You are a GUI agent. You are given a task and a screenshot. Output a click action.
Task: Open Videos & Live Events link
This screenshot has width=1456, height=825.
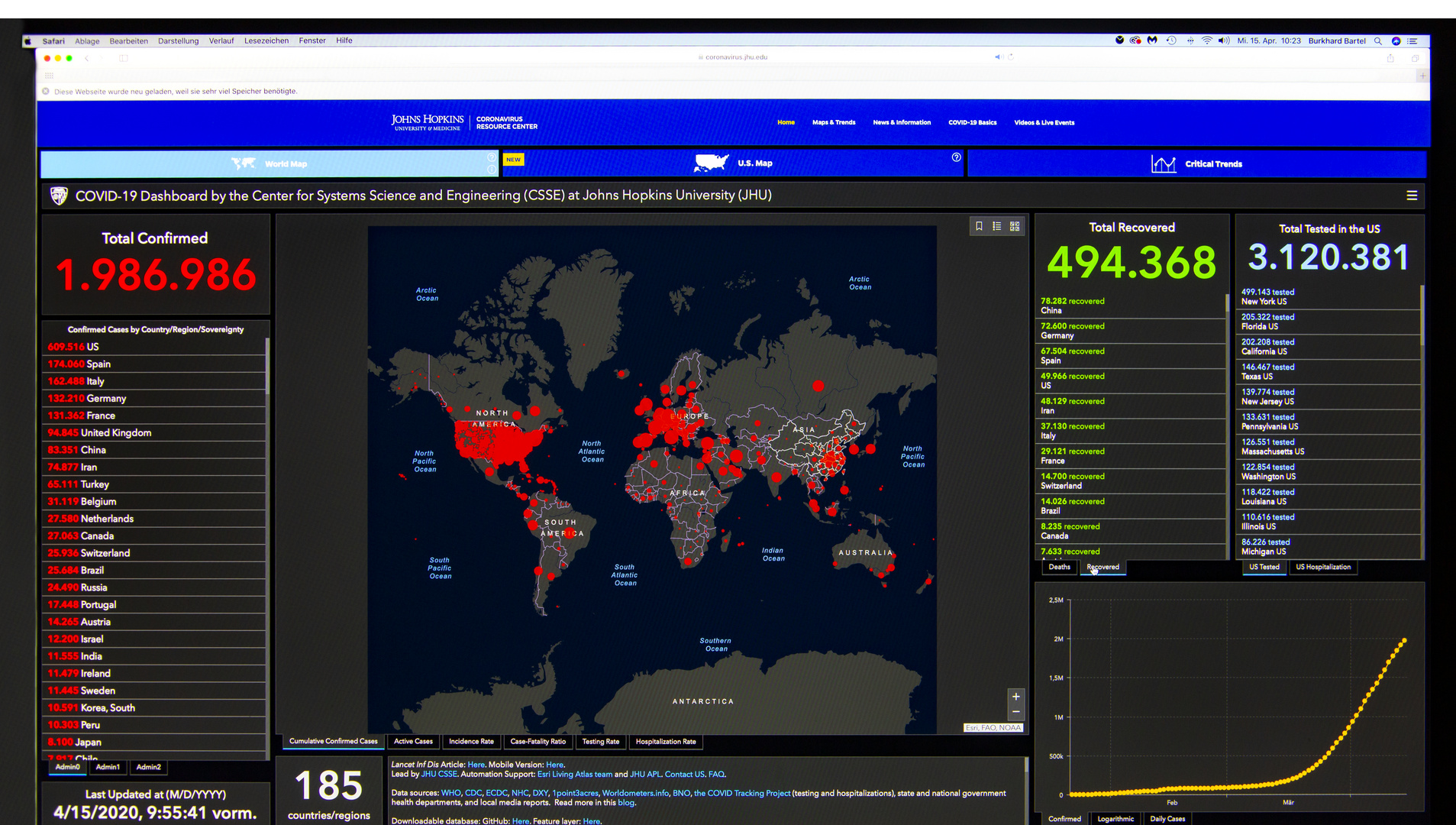pos(1044,122)
